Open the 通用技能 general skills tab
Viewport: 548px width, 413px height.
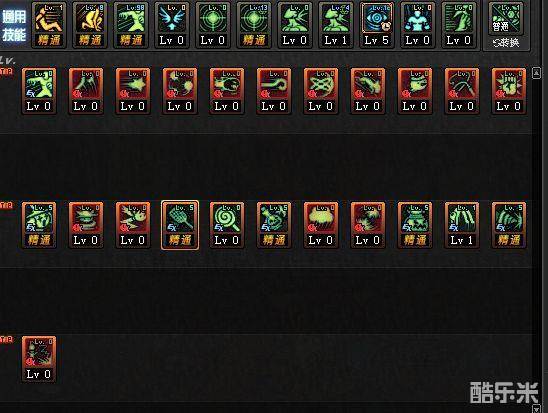coord(14,26)
